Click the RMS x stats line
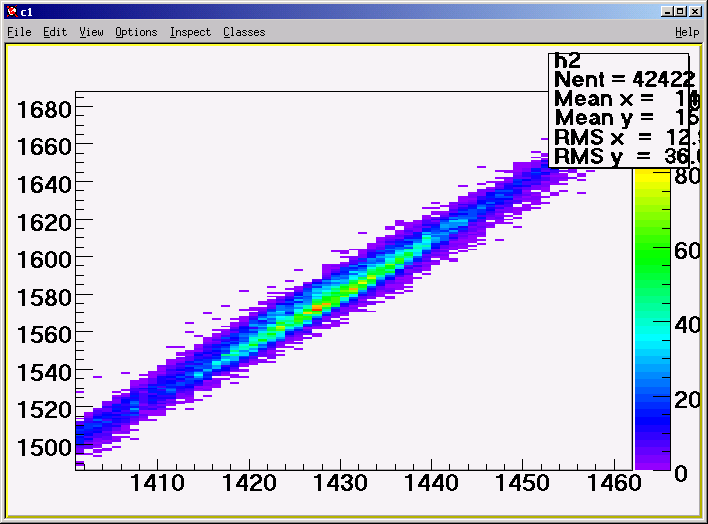 point(627,137)
